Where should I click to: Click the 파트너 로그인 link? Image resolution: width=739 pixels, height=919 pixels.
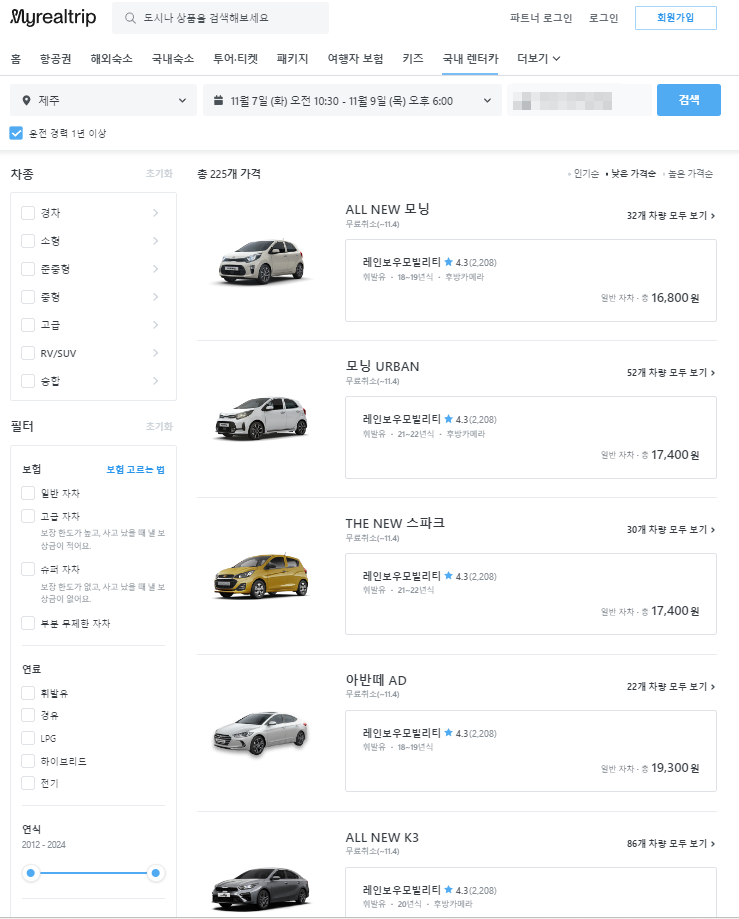pyautogui.click(x=541, y=18)
